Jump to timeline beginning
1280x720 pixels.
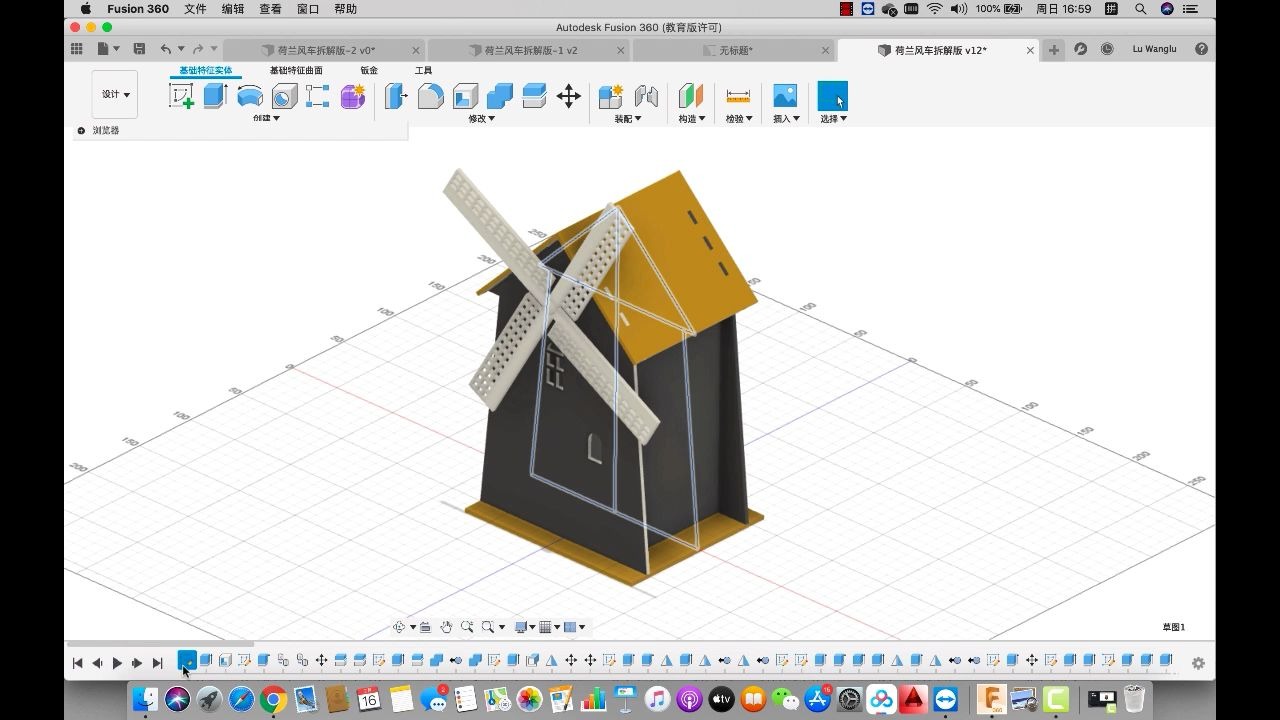pyautogui.click(x=77, y=663)
